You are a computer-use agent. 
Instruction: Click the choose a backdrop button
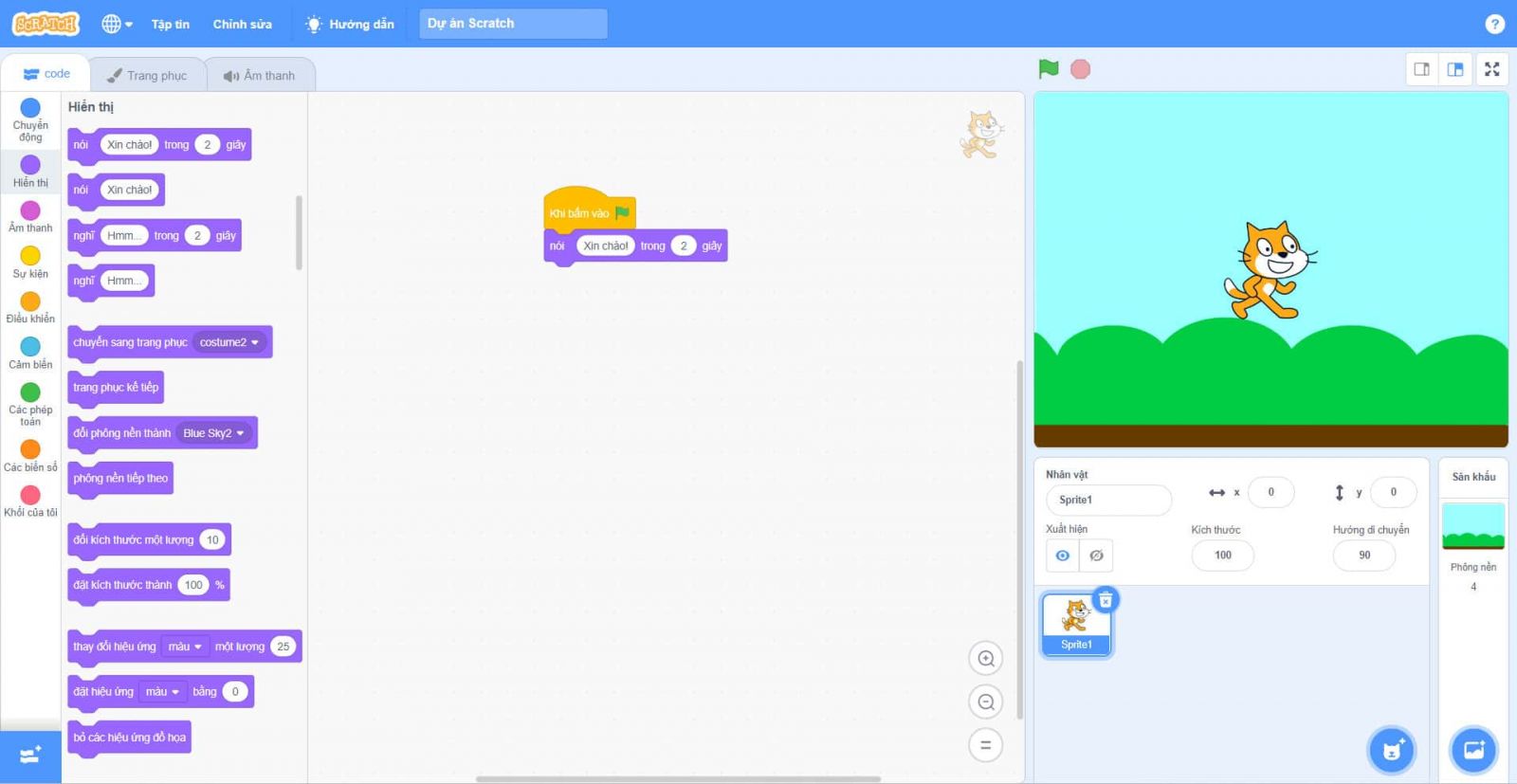click(1474, 751)
